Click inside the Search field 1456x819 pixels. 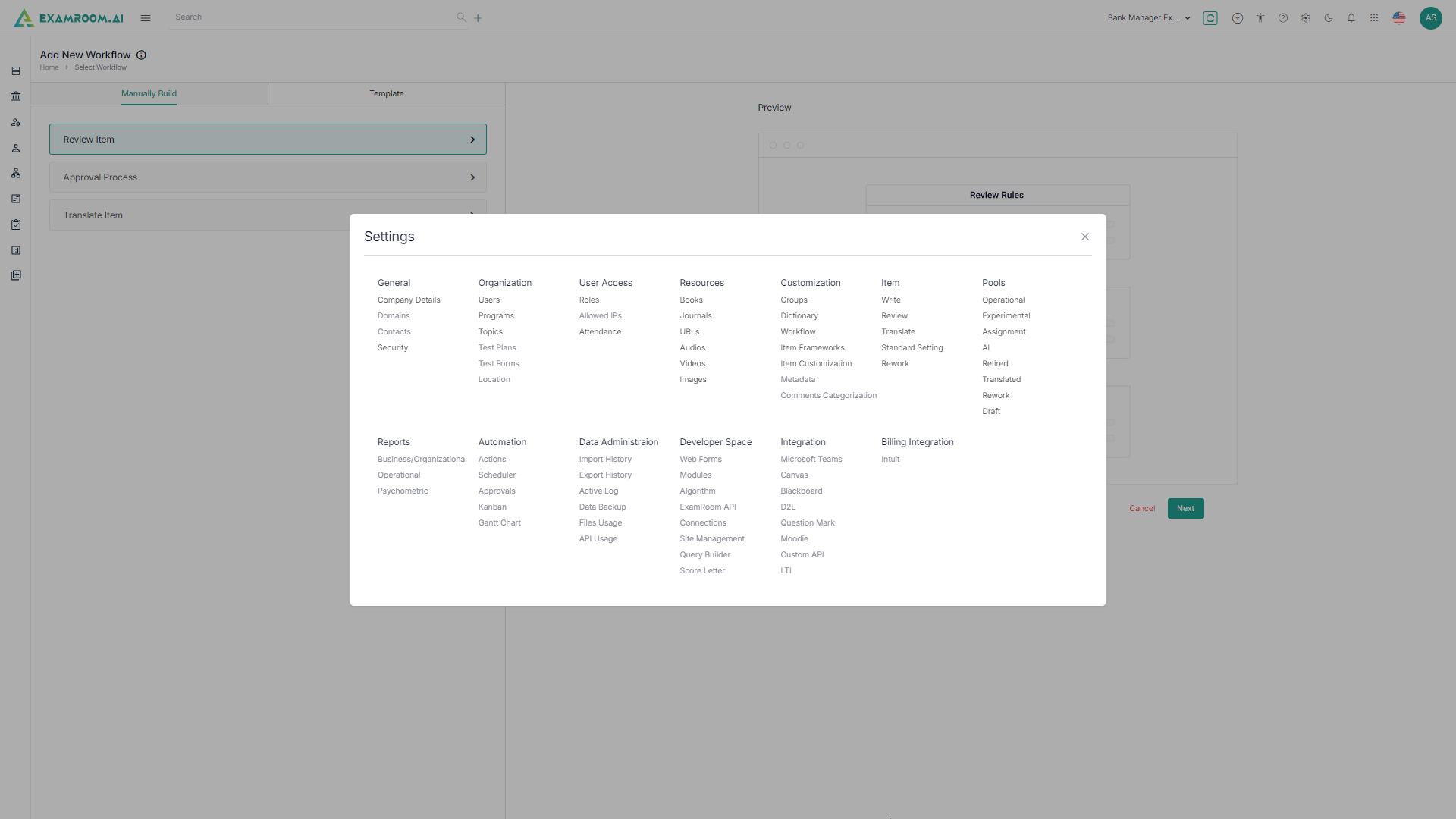point(303,17)
